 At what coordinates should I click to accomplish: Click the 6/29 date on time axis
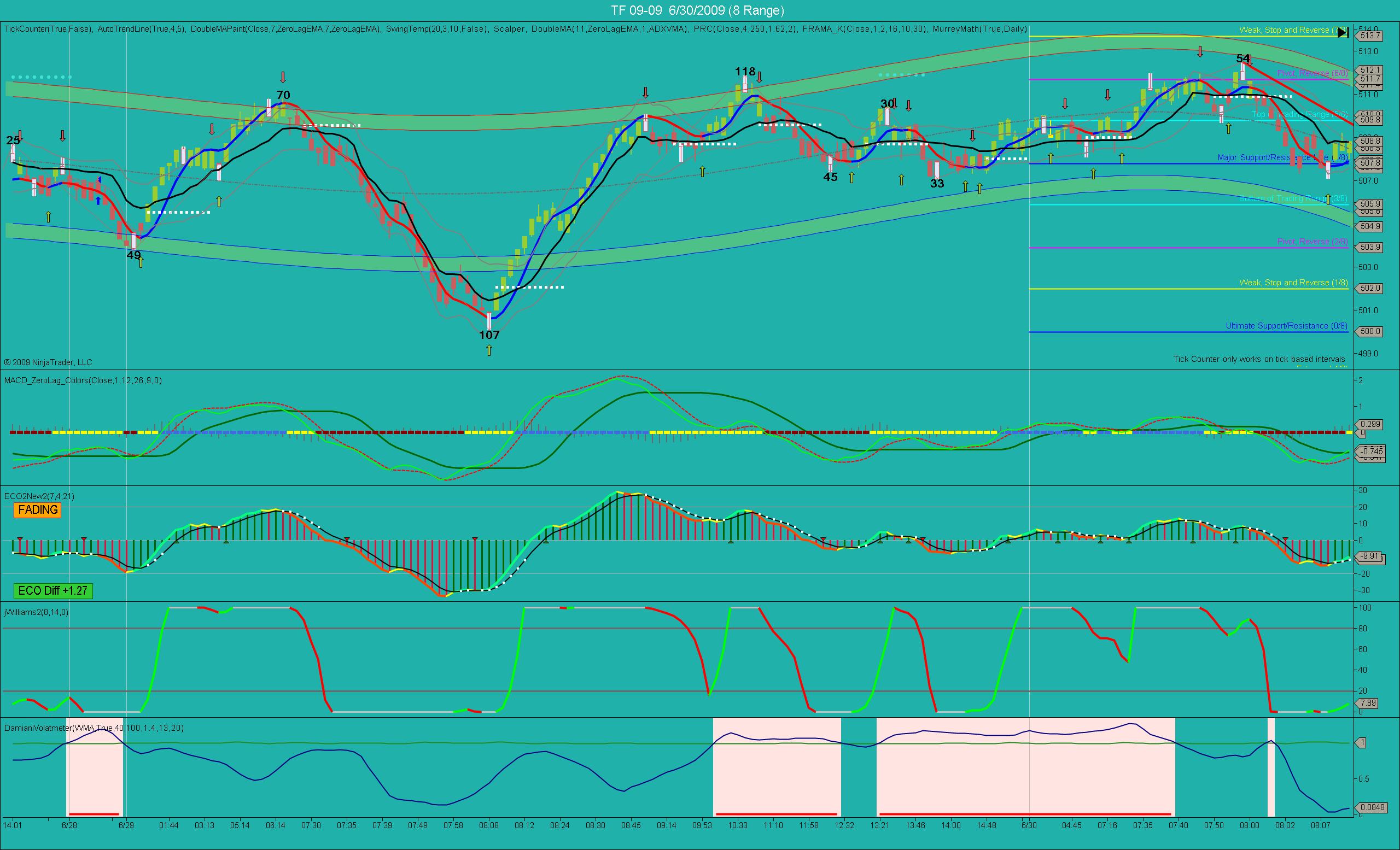click(126, 825)
